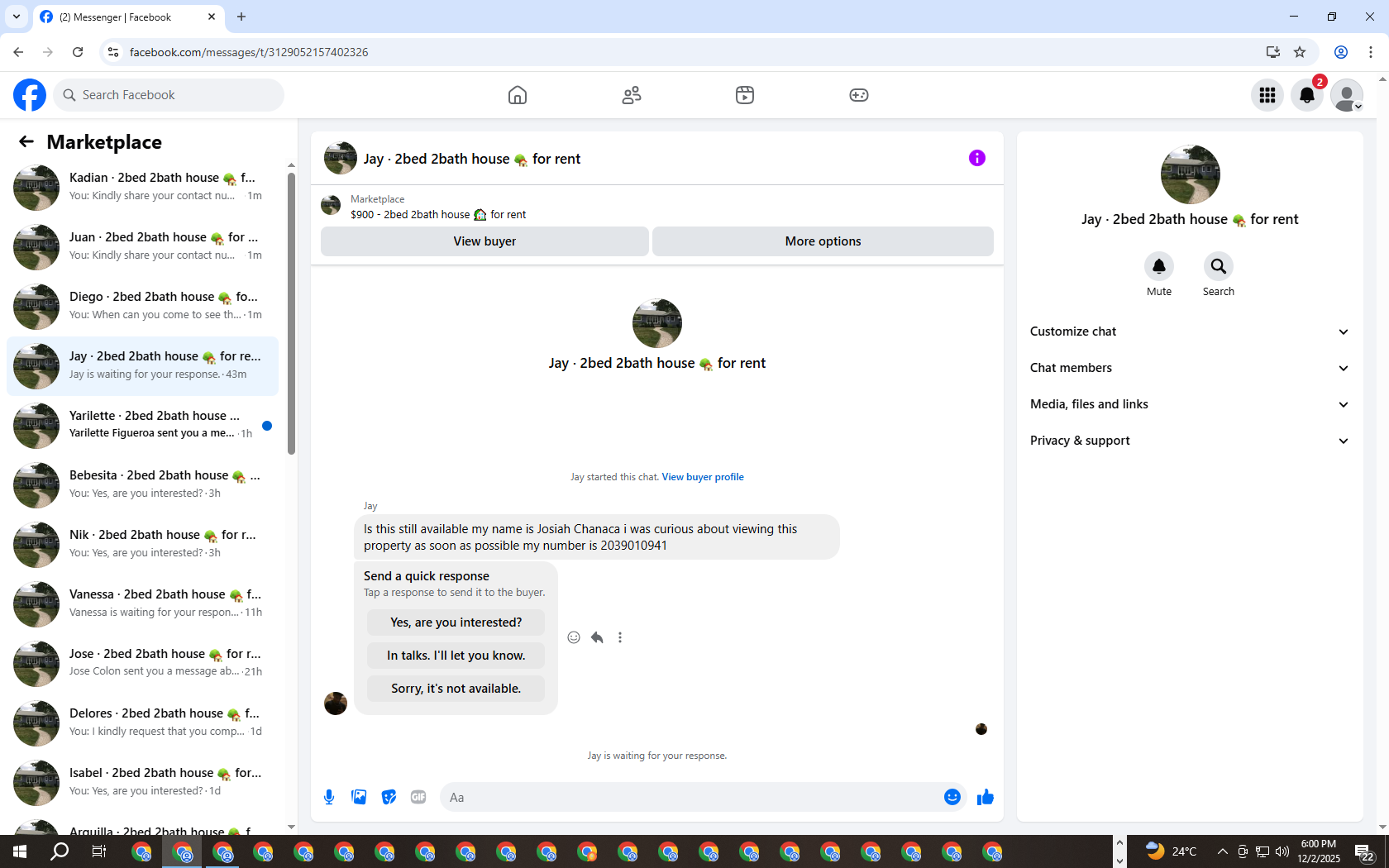
Task: Open emoji picker in message box
Action: point(952,797)
